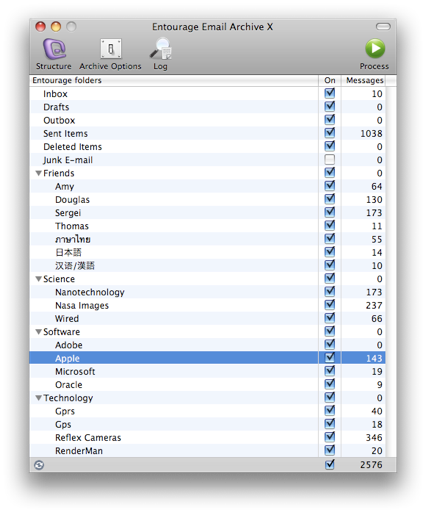Uncheck the Inbox folder checkbox
This screenshot has height=513, width=426.
coord(330,93)
